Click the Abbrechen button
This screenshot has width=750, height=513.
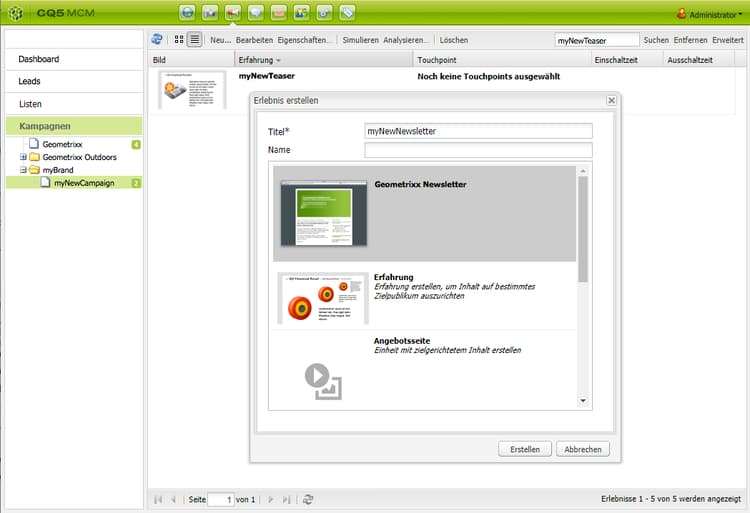pyautogui.click(x=583, y=449)
